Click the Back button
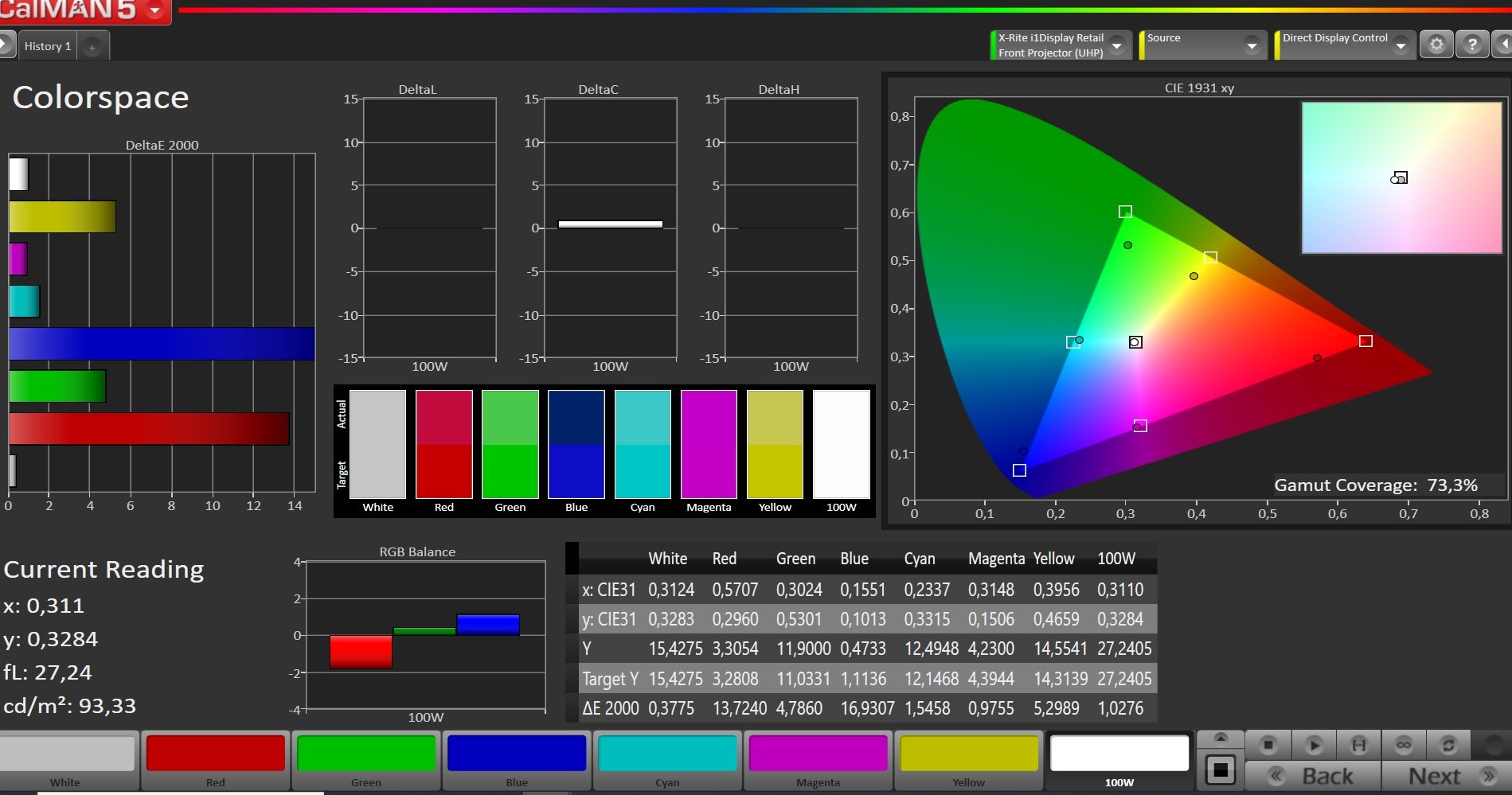The height and width of the screenshot is (795, 1512). tap(1312, 776)
